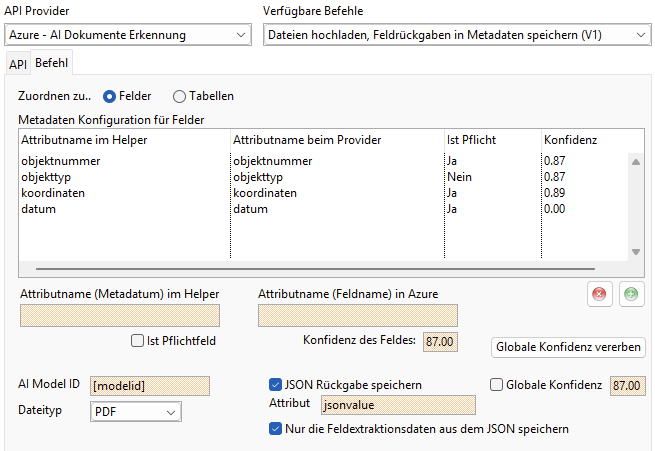Screen dimensions: 655x451
Task: Switch to the API tab
Action: point(18,64)
